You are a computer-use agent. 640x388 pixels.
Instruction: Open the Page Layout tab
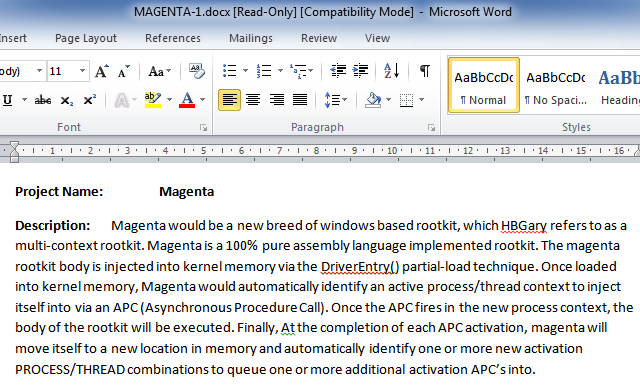point(86,38)
